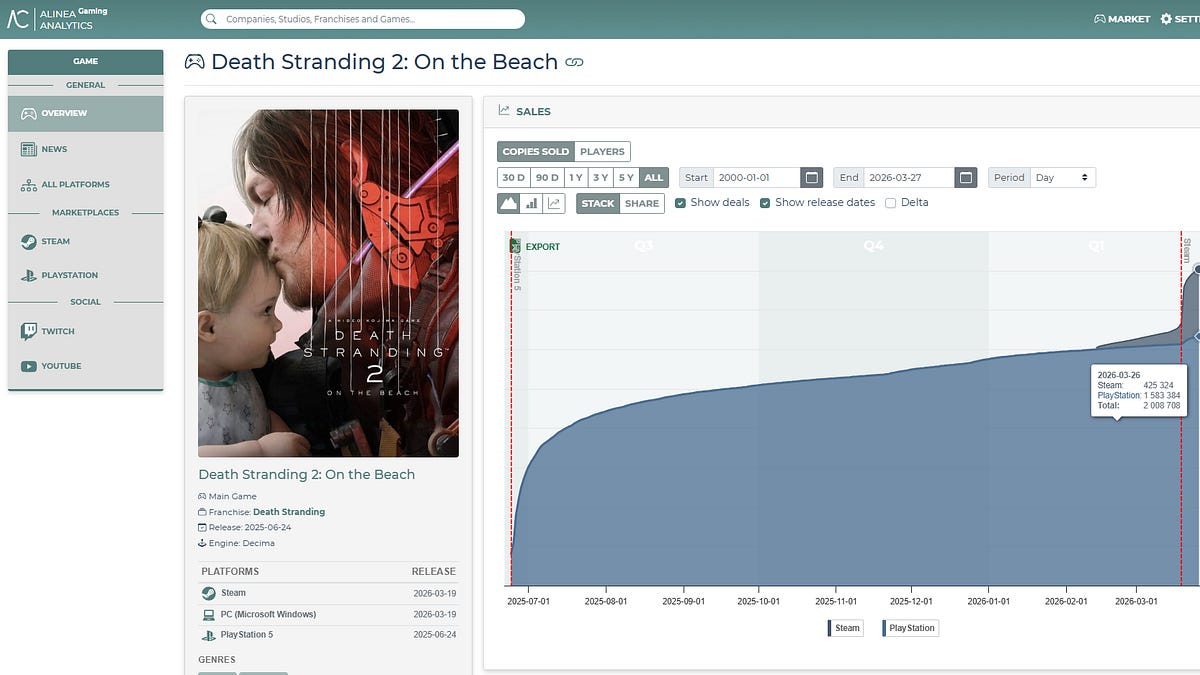Click the Market controller icon in the header
The width and height of the screenshot is (1200, 675).
1100,19
